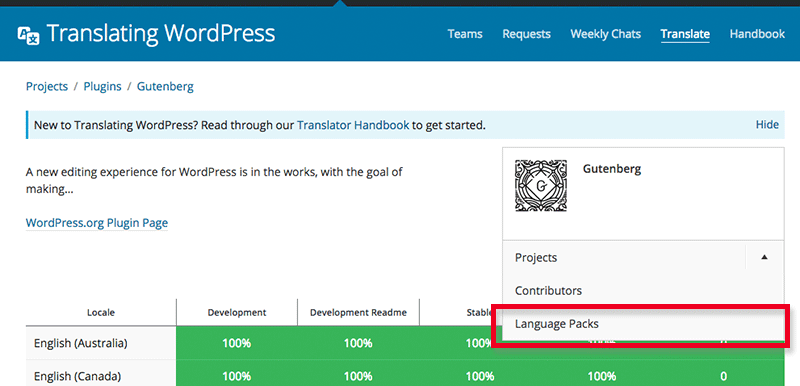Sort by the Development Readme column header
The height and width of the screenshot is (386, 800).
pos(358,313)
